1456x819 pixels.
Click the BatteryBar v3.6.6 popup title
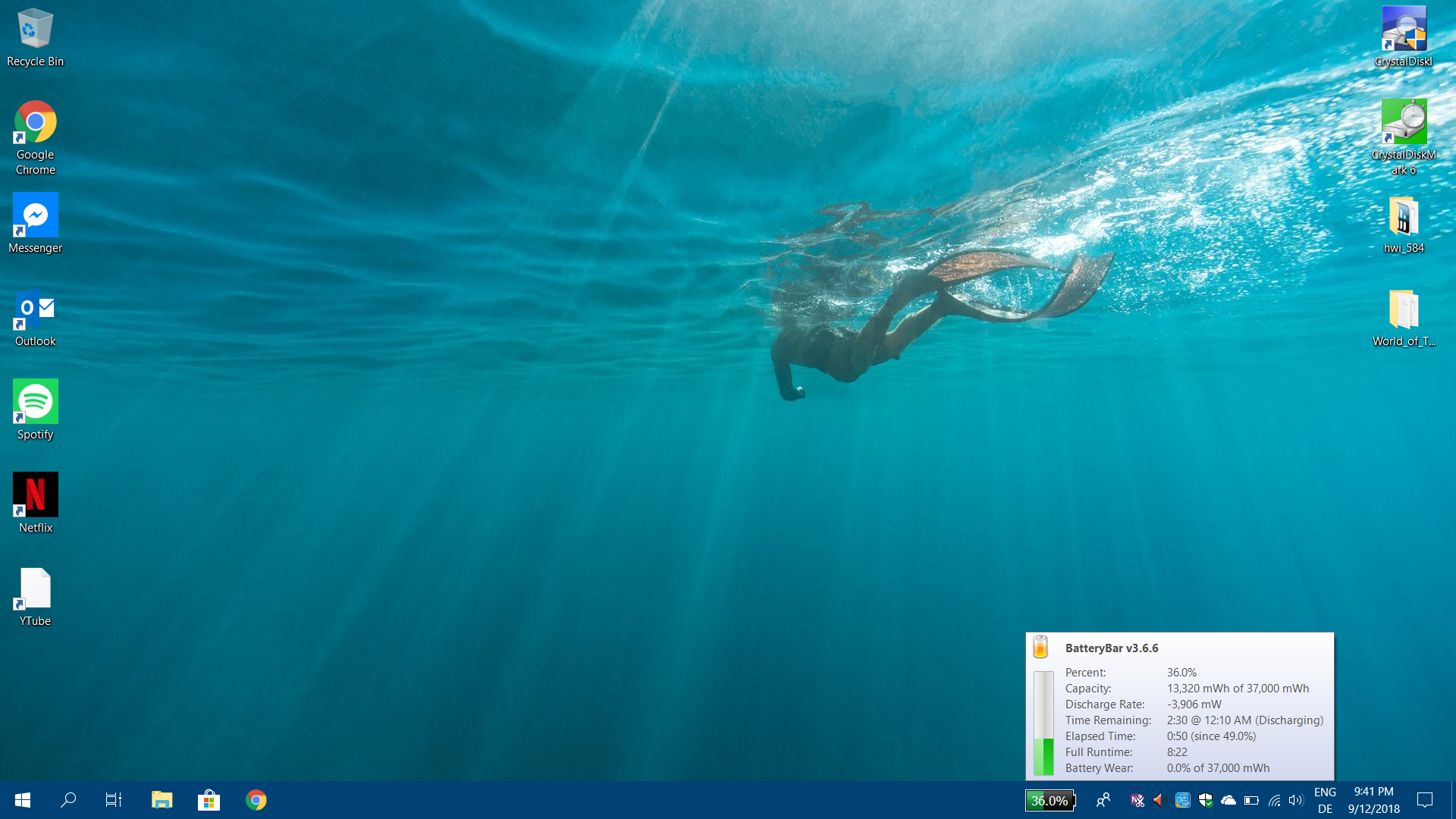(x=1112, y=648)
